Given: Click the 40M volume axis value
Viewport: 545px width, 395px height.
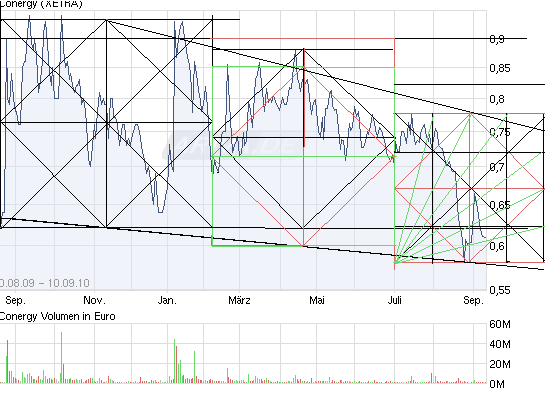Looking at the screenshot, I should (500, 344).
